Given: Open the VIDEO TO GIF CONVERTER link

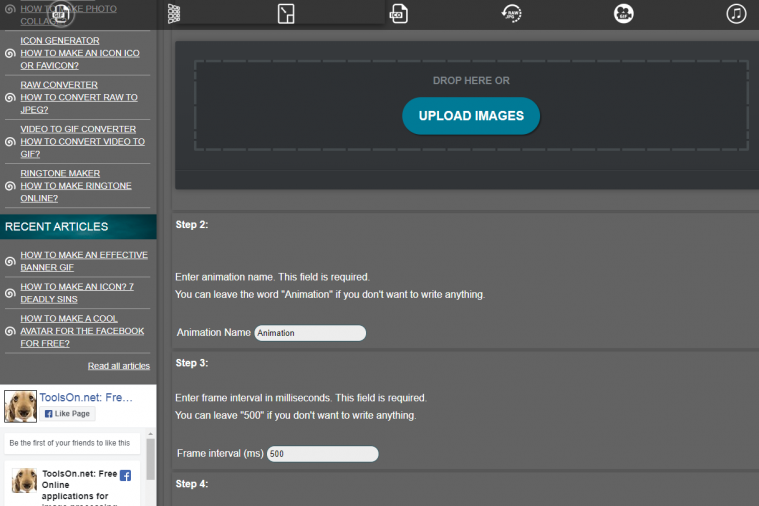Looking at the screenshot, I should (x=78, y=129).
